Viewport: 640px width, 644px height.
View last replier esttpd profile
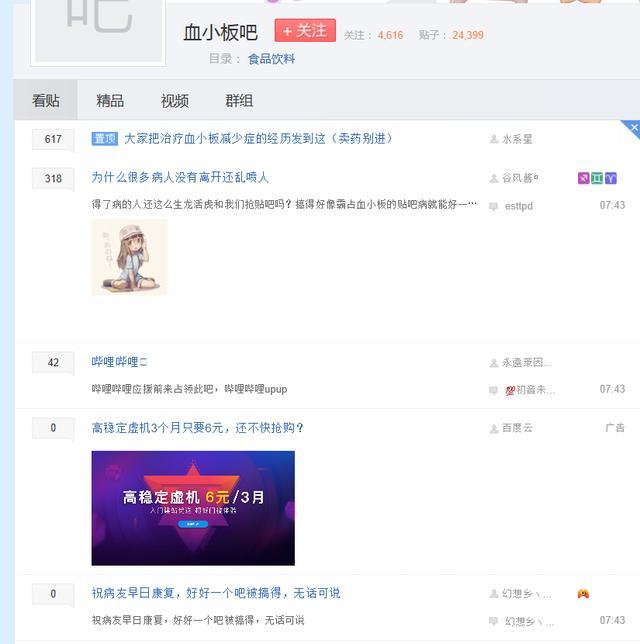click(519, 206)
